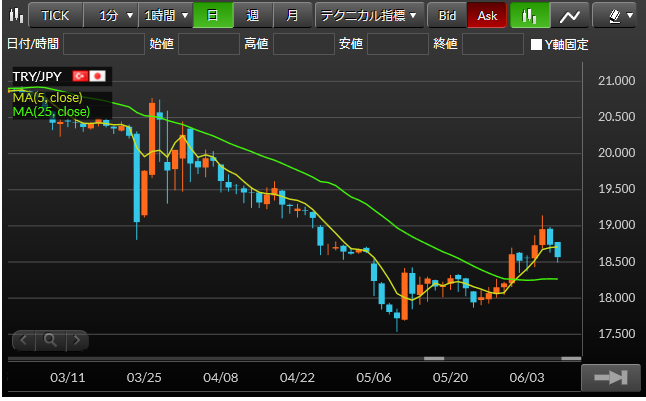Click the 安値 low price field
This screenshot has width=646, height=401.
[398, 44]
